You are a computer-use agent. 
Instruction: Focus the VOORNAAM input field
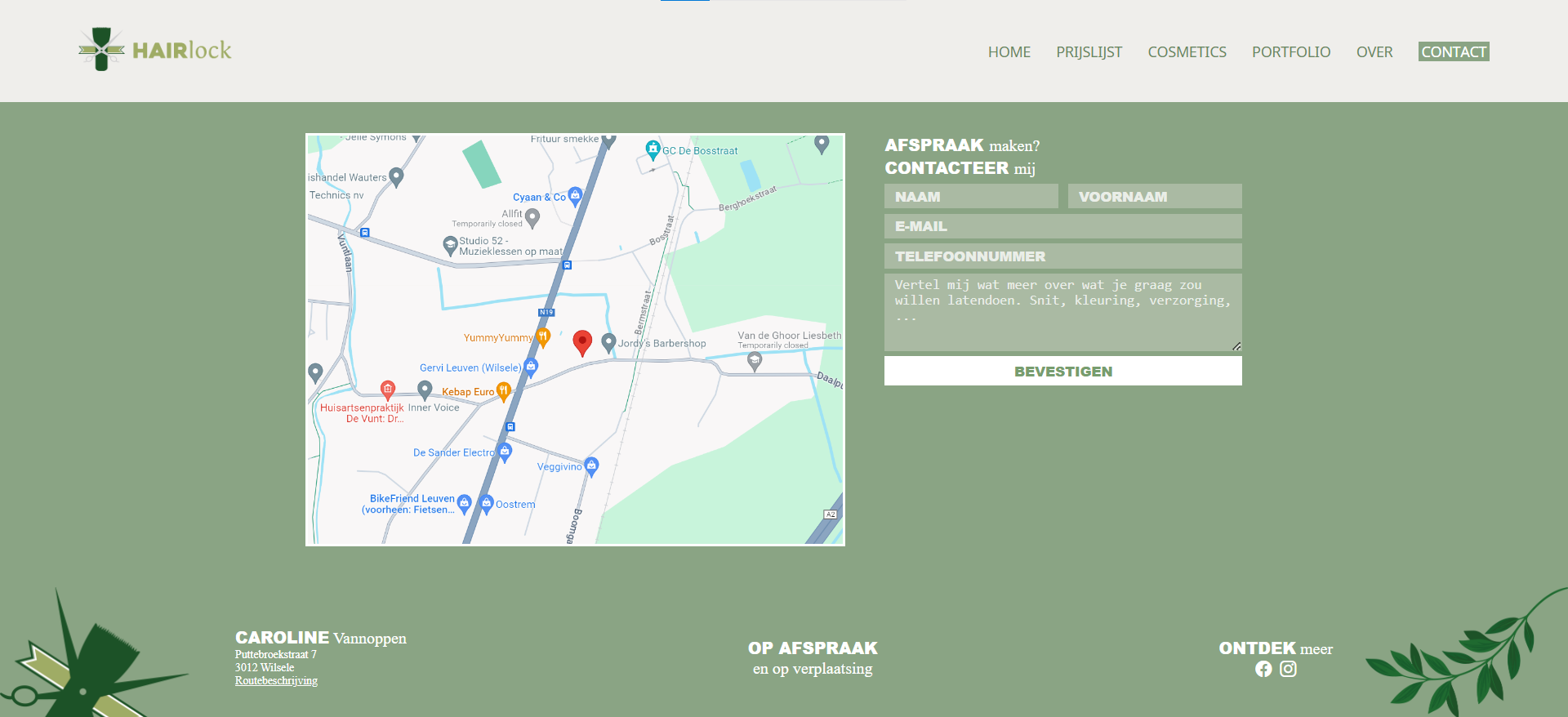[x=1155, y=196]
